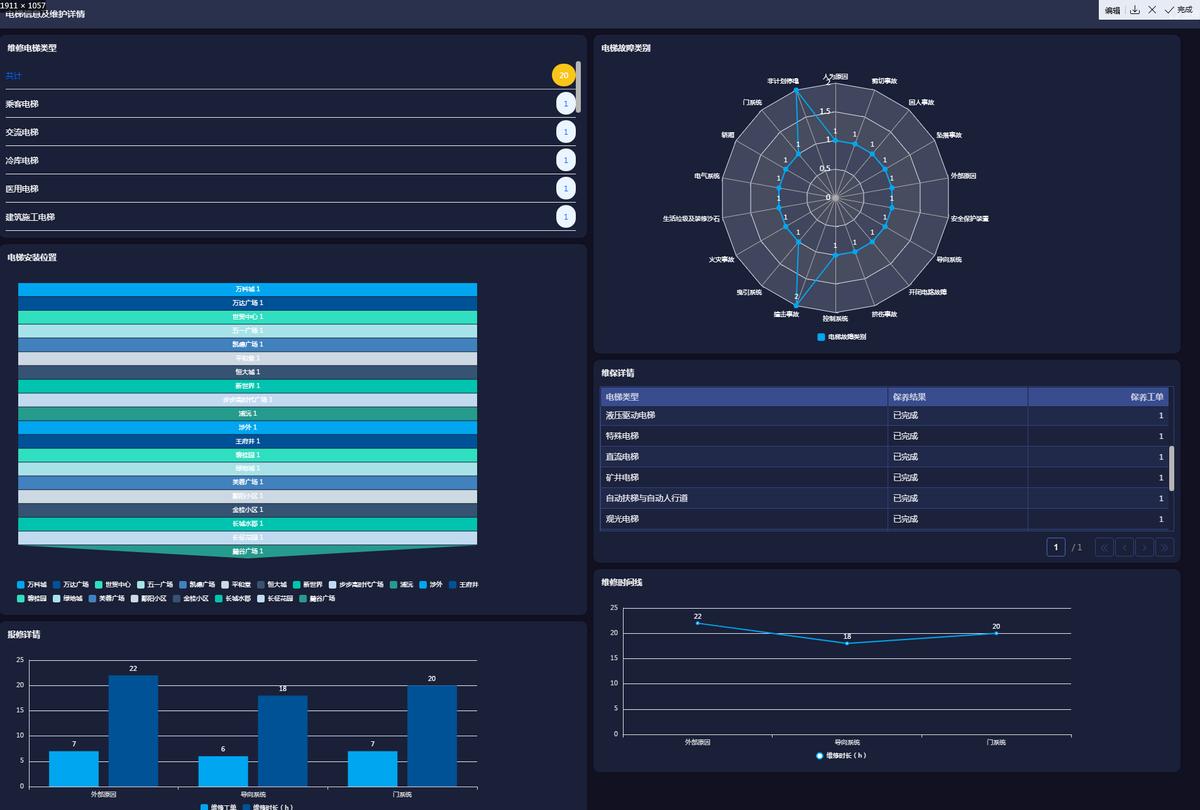Toggle the 维修工单 bar chart legend
1200x810 pixels.
(217, 806)
